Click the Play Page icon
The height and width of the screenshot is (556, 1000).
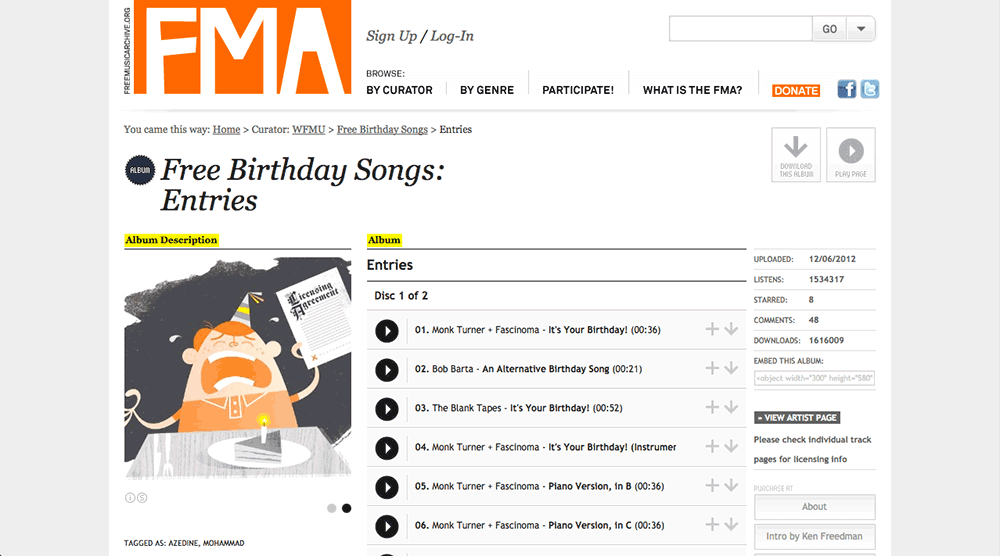coord(851,155)
